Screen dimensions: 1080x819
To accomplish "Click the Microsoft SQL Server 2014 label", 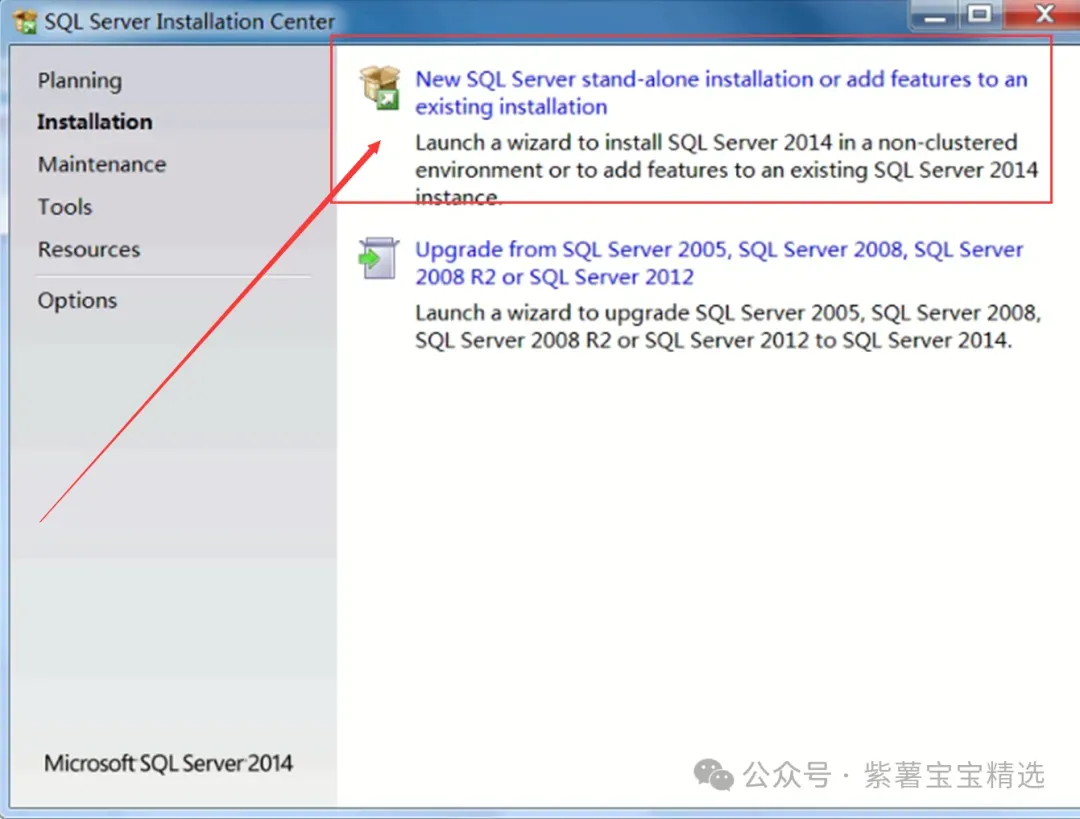I will tap(169, 763).
